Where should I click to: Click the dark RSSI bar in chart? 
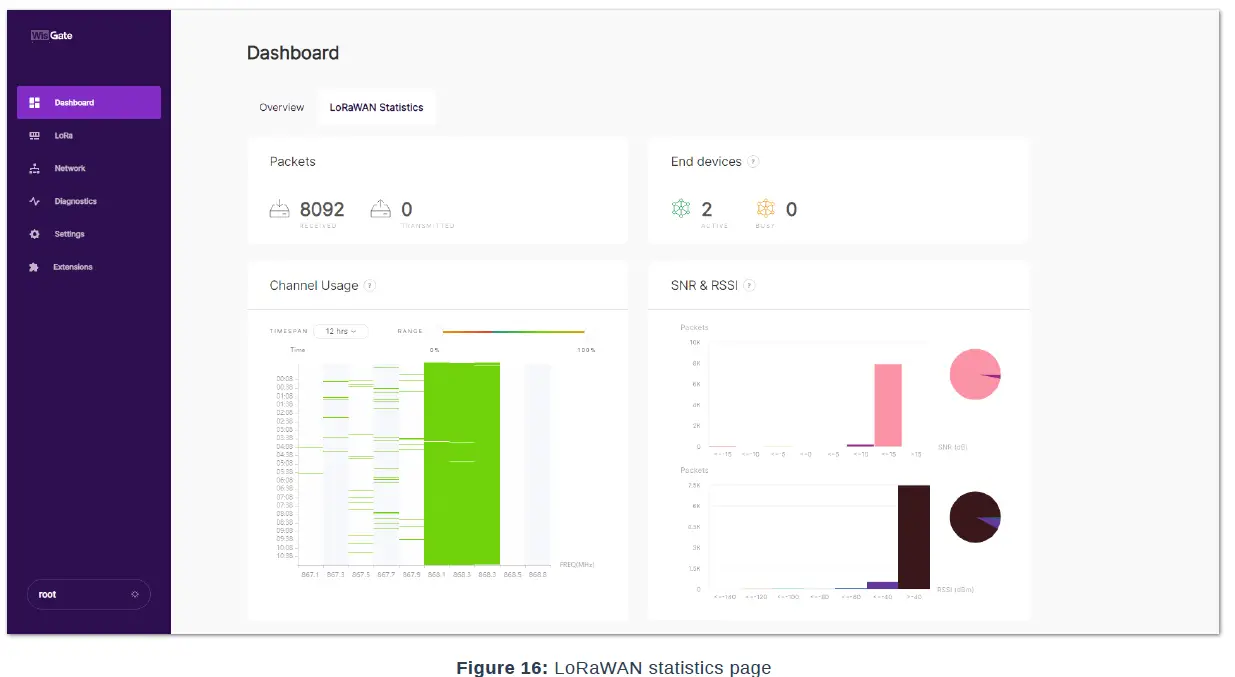pyautogui.click(x=914, y=537)
